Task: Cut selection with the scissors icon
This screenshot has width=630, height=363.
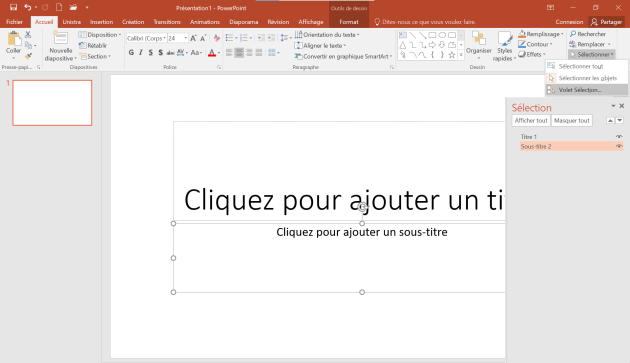Action: point(28,35)
